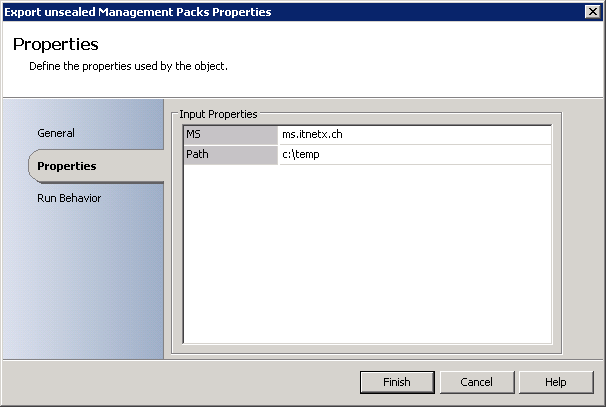Open Help for this dialog

556,382
